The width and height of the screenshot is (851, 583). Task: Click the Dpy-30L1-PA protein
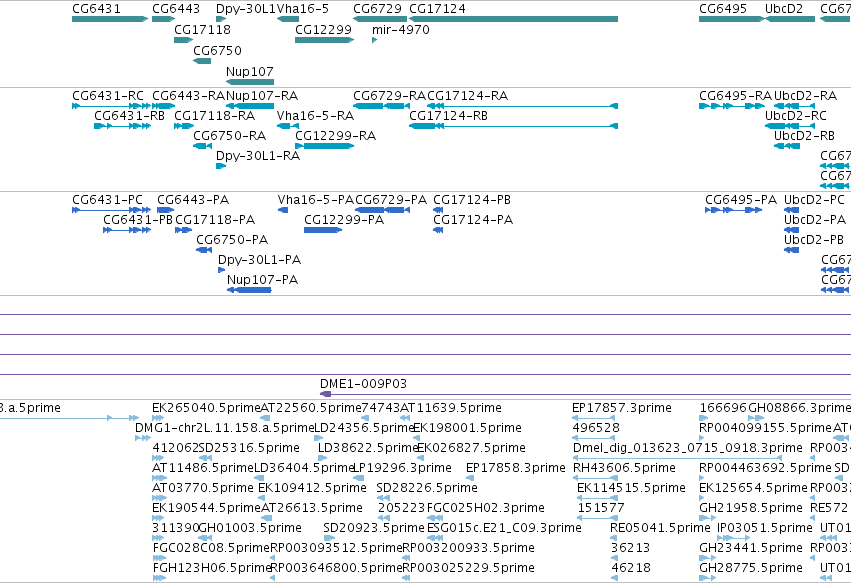pos(221,270)
